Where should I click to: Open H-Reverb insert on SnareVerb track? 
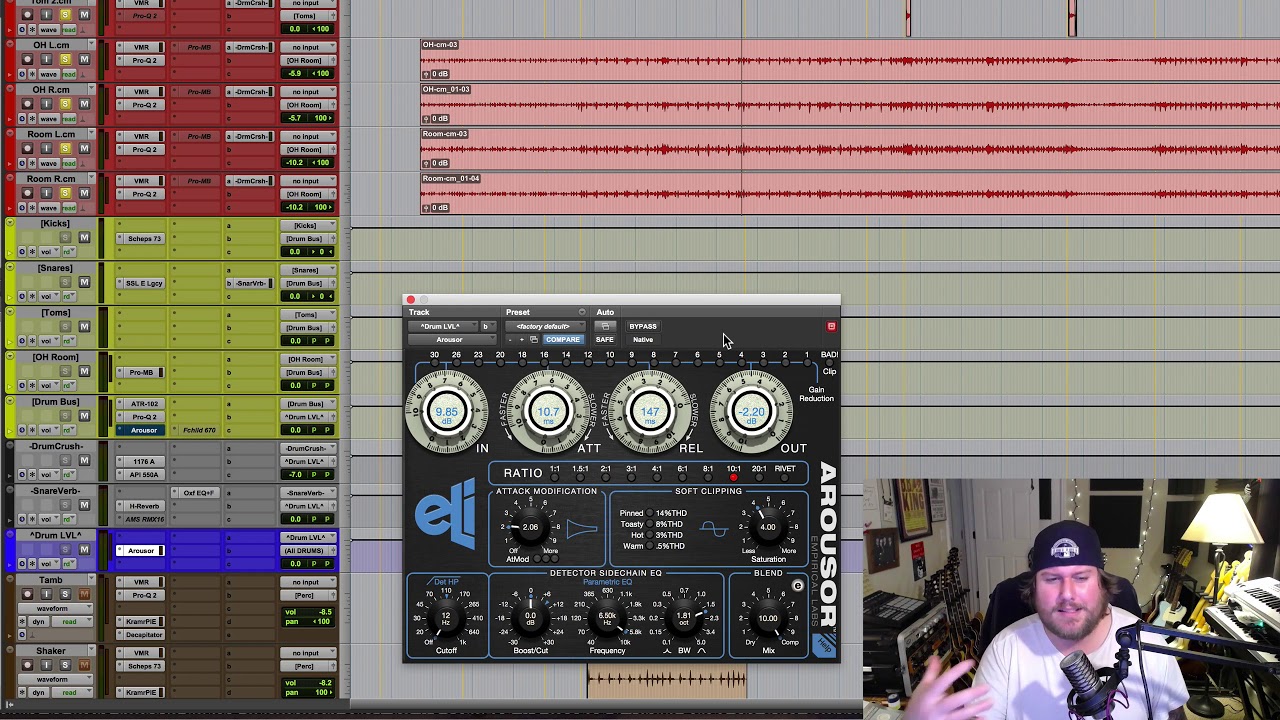click(x=143, y=506)
